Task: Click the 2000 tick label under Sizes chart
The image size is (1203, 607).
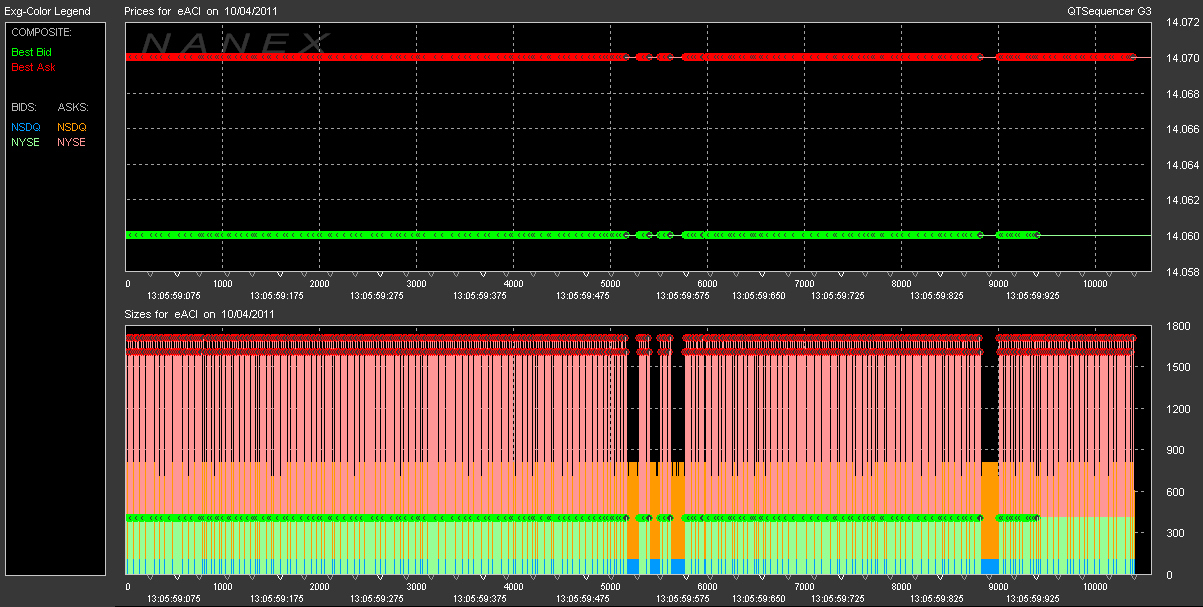Action: tap(319, 587)
